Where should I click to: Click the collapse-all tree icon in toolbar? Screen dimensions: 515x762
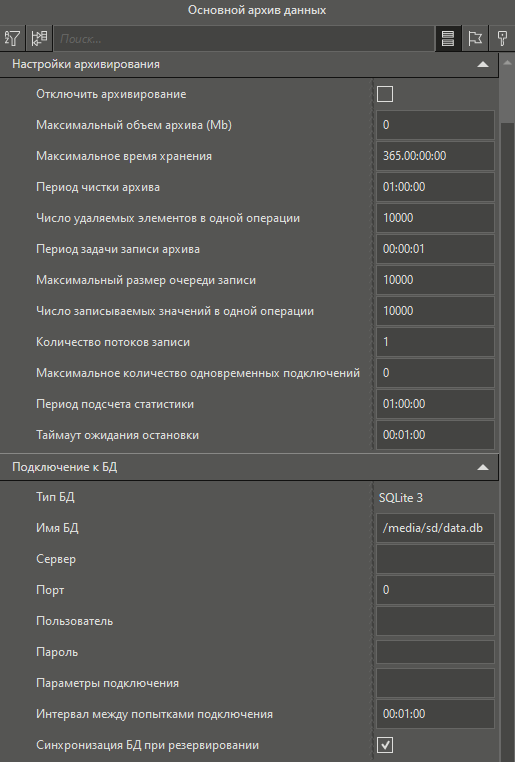[39, 38]
